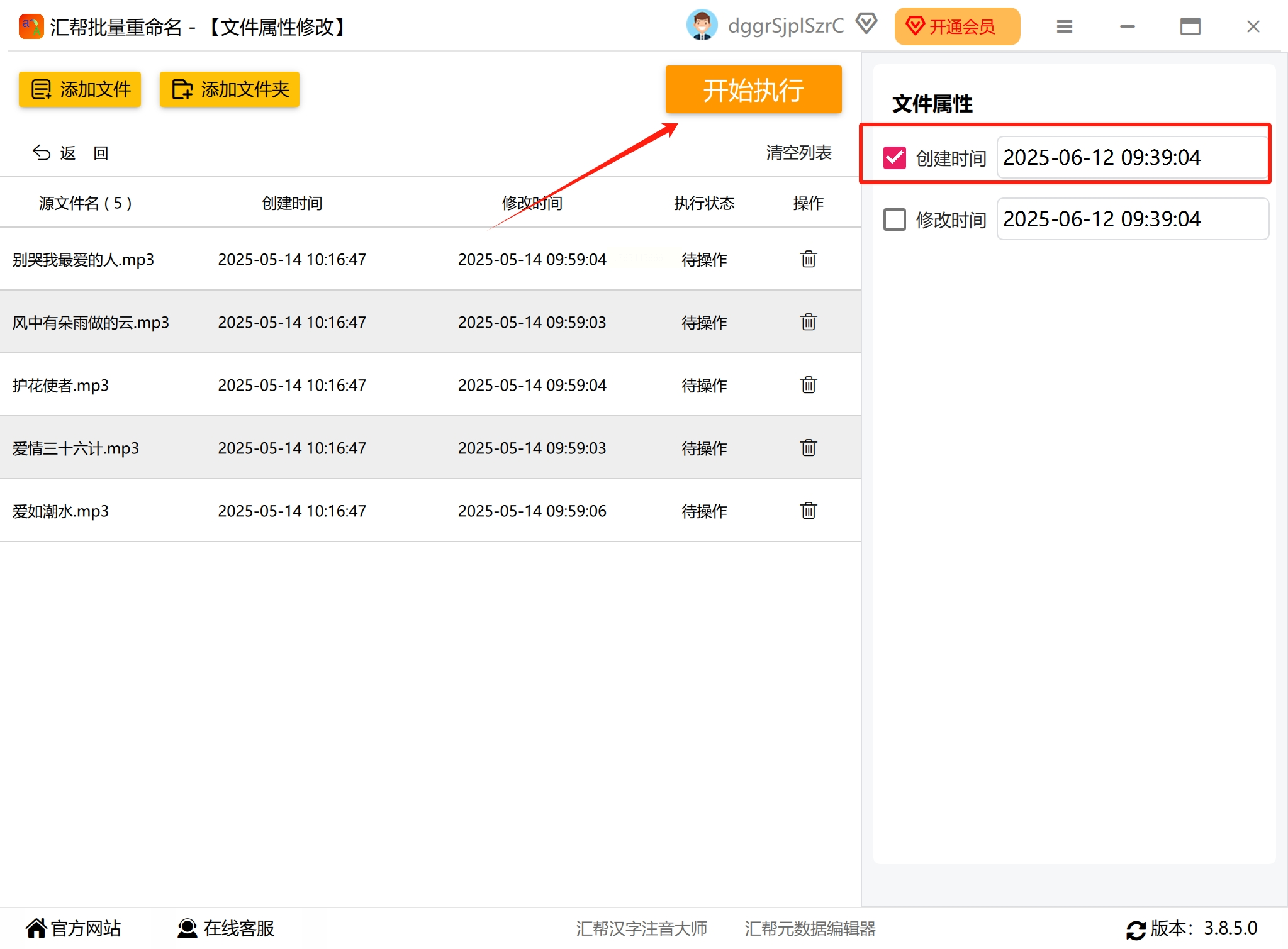Image resolution: width=1288 pixels, height=949 pixels.
Task: Click the diamond VIP badge beside the username
Action: [x=866, y=25]
